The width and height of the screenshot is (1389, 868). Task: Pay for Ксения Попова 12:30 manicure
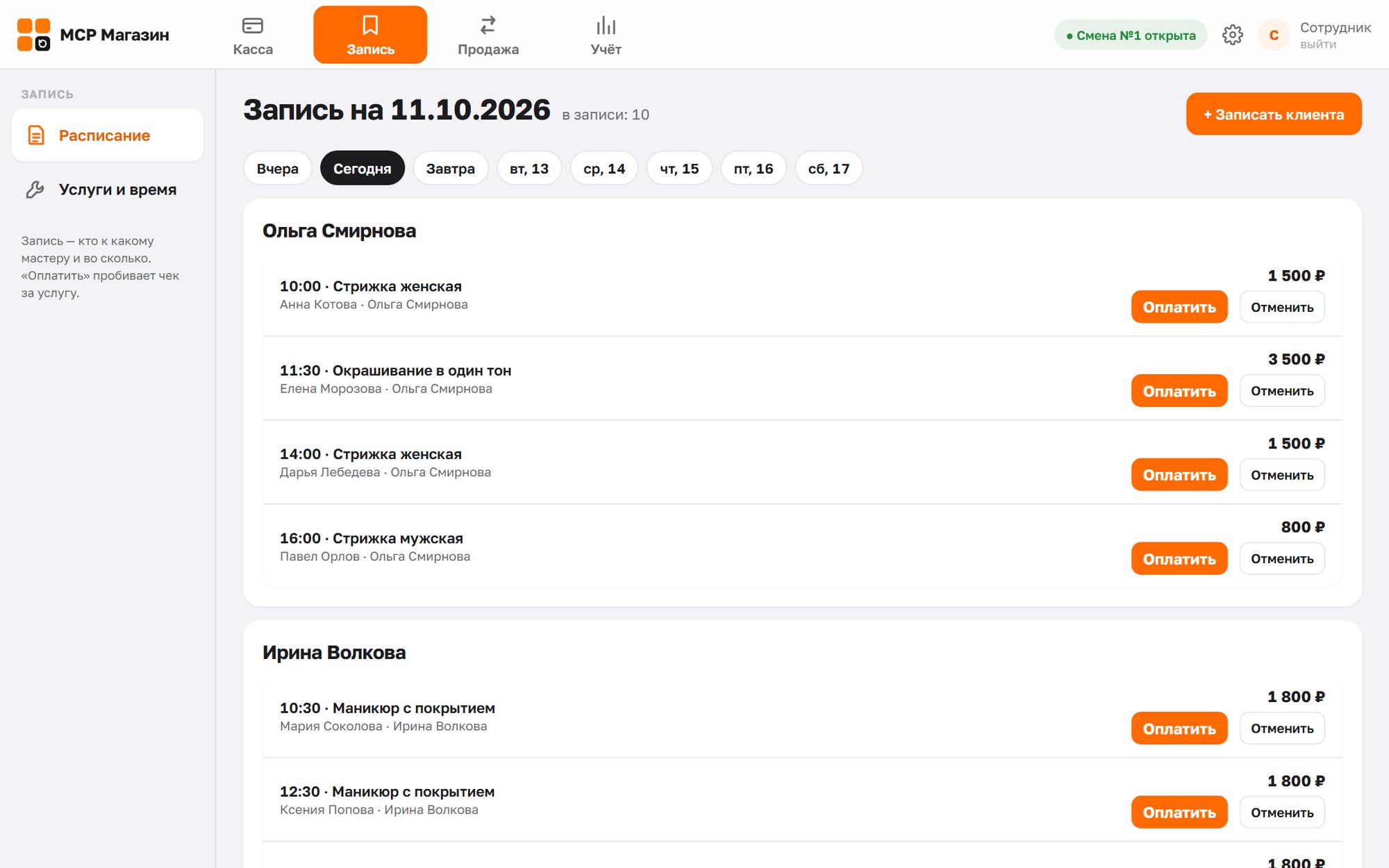coord(1179,812)
